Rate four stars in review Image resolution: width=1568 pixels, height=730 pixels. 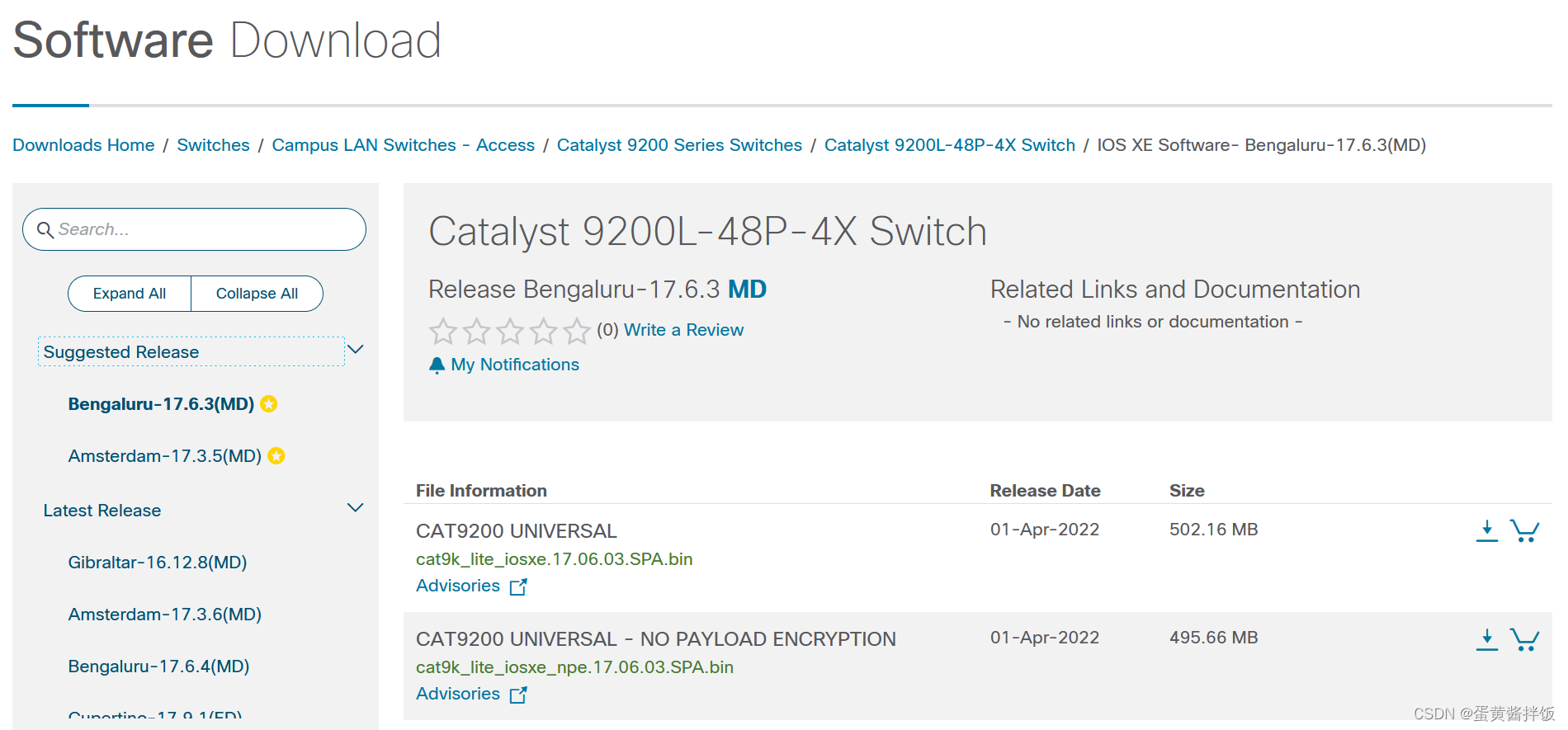pyautogui.click(x=544, y=331)
